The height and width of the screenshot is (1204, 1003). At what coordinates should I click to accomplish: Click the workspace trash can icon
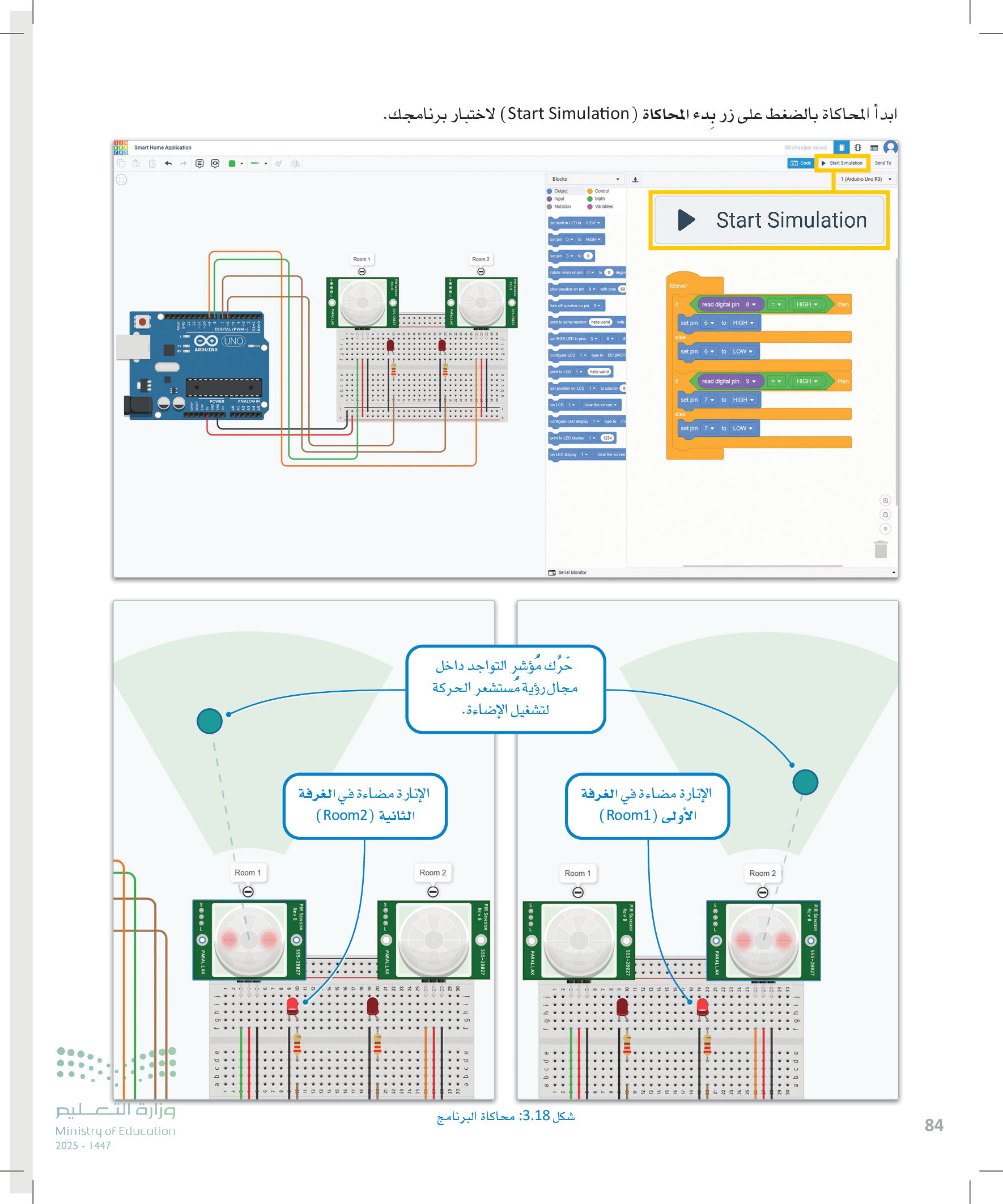pyautogui.click(x=880, y=549)
